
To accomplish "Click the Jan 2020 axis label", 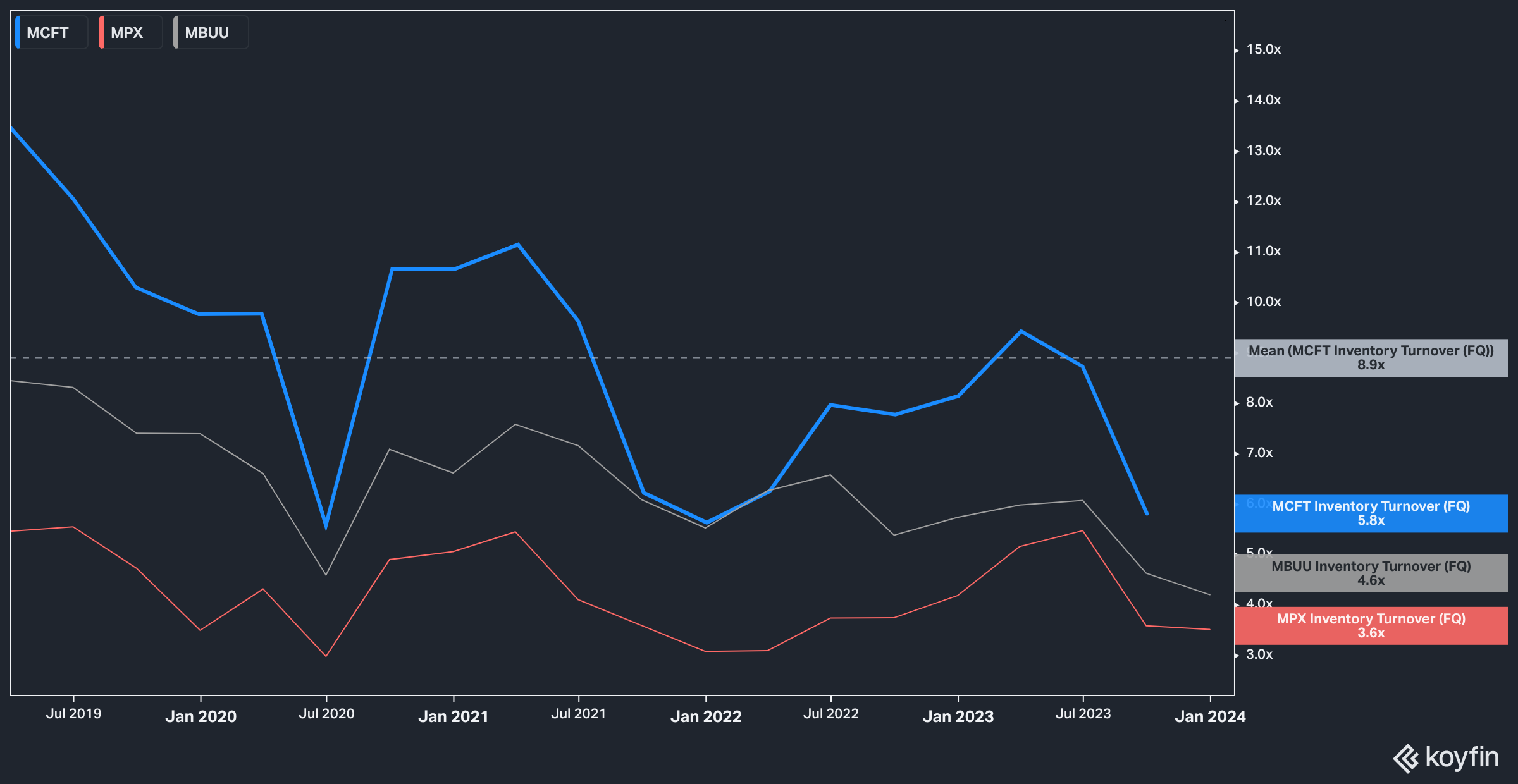I will pyautogui.click(x=201, y=716).
